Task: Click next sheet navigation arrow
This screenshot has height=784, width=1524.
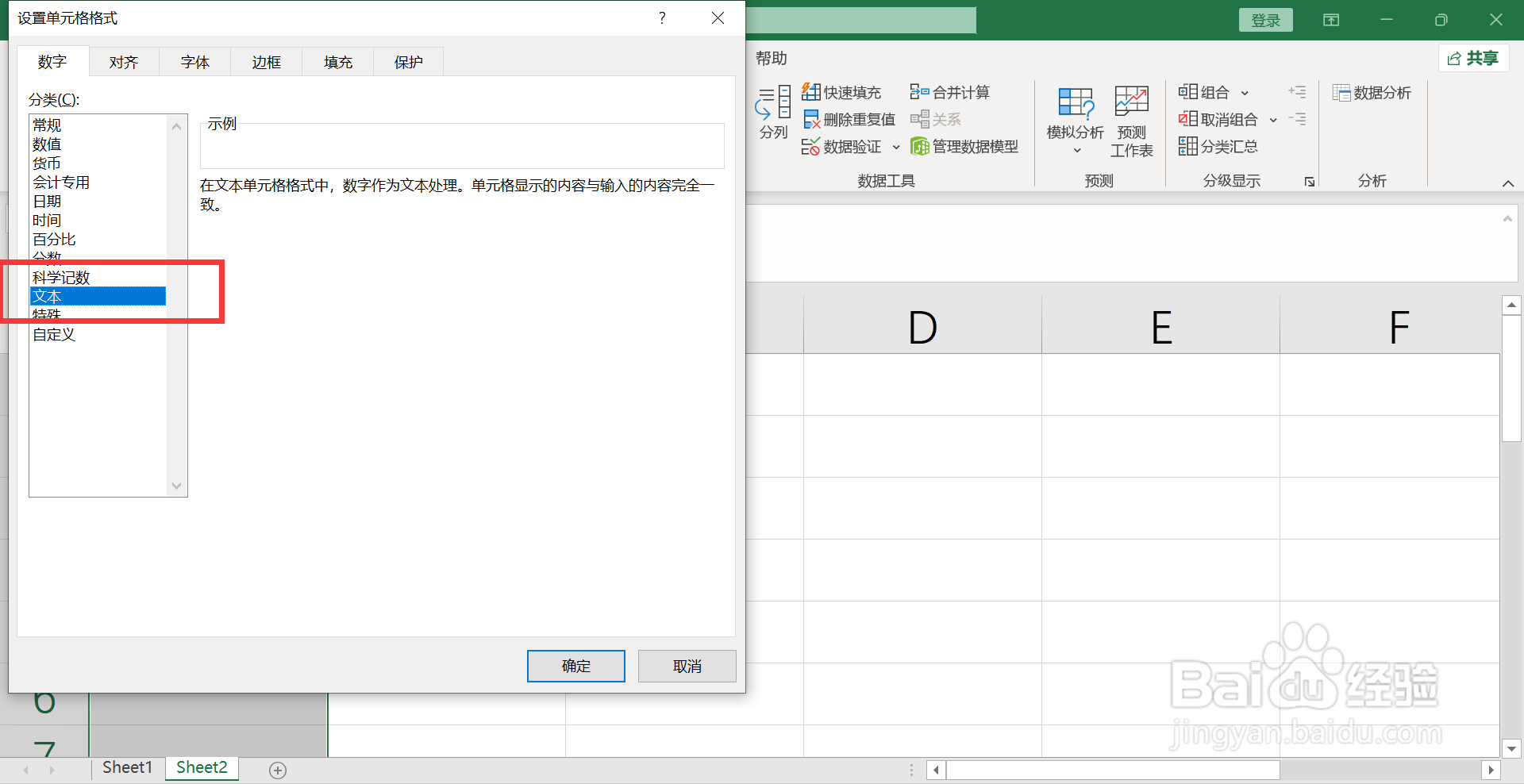Action: click(52, 770)
